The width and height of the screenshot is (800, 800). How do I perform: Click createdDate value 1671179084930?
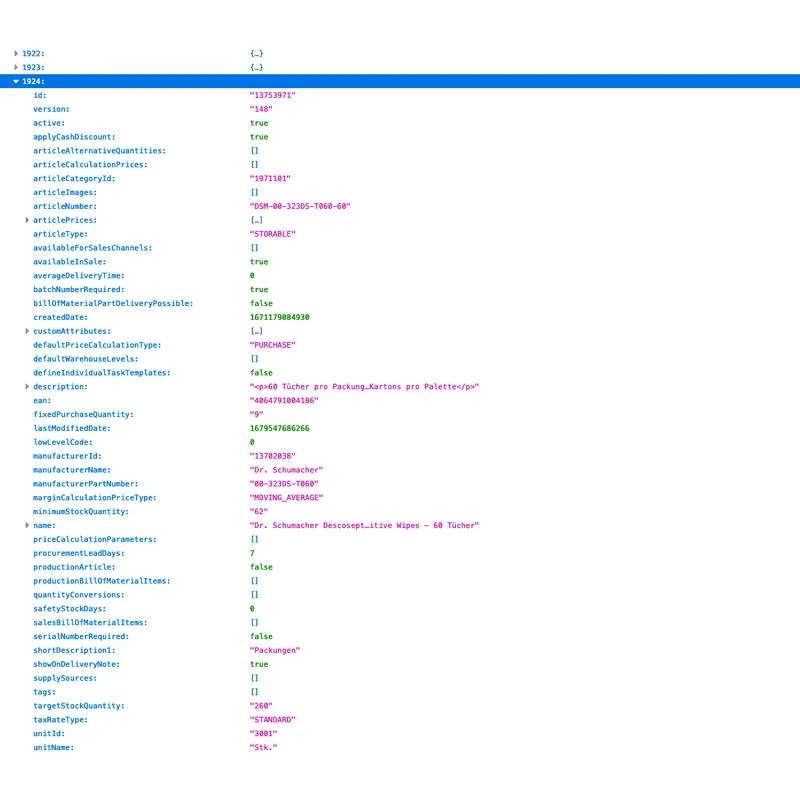280,317
